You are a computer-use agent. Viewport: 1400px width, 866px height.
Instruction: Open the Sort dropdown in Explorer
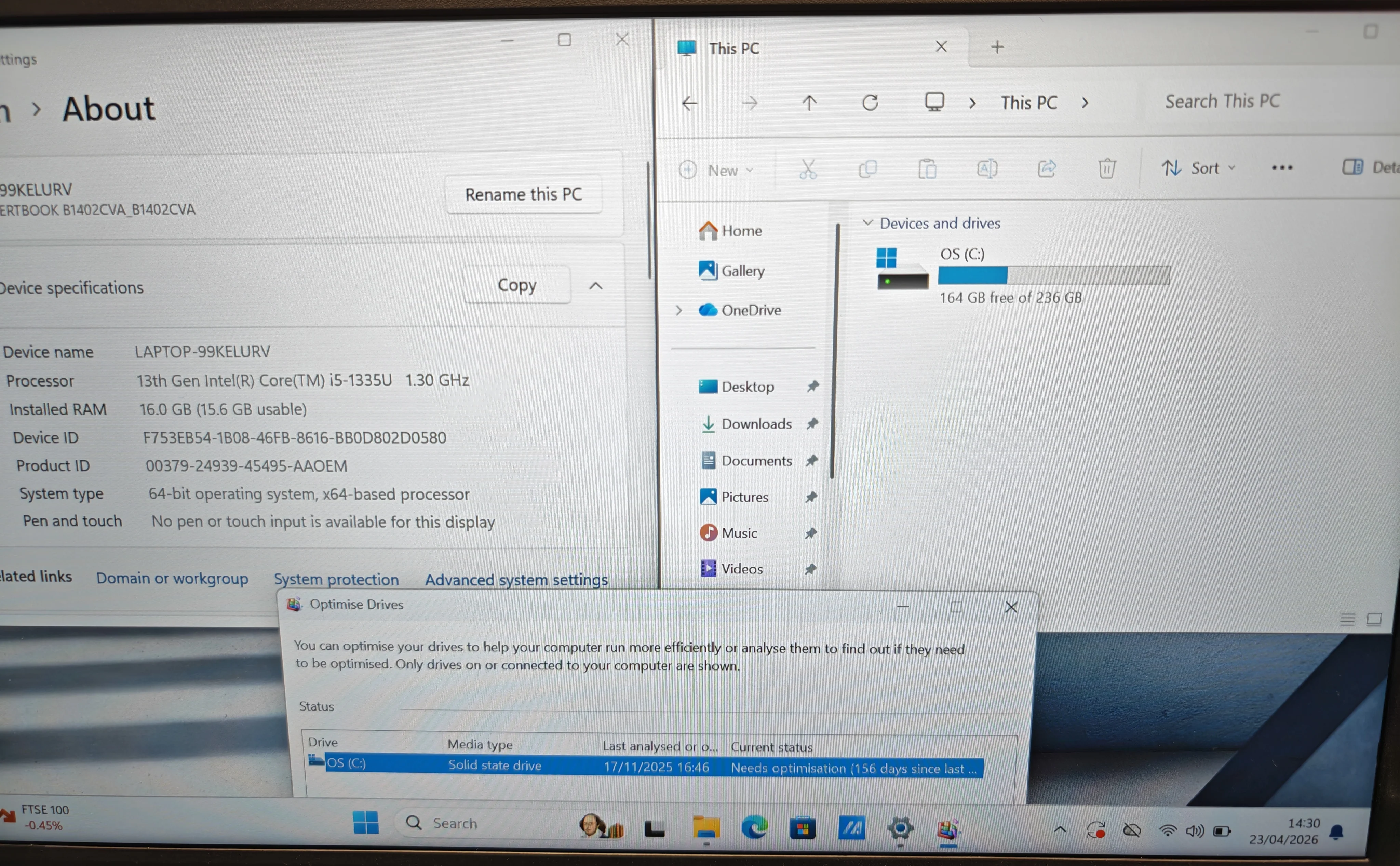(1199, 168)
